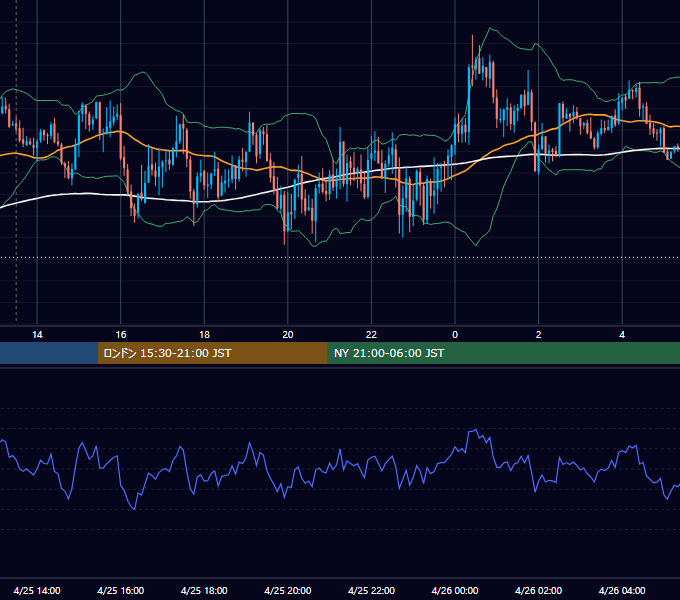Click the 4/25 16:00 time label
Viewport: 680px width, 600px height.
click(x=121, y=590)
